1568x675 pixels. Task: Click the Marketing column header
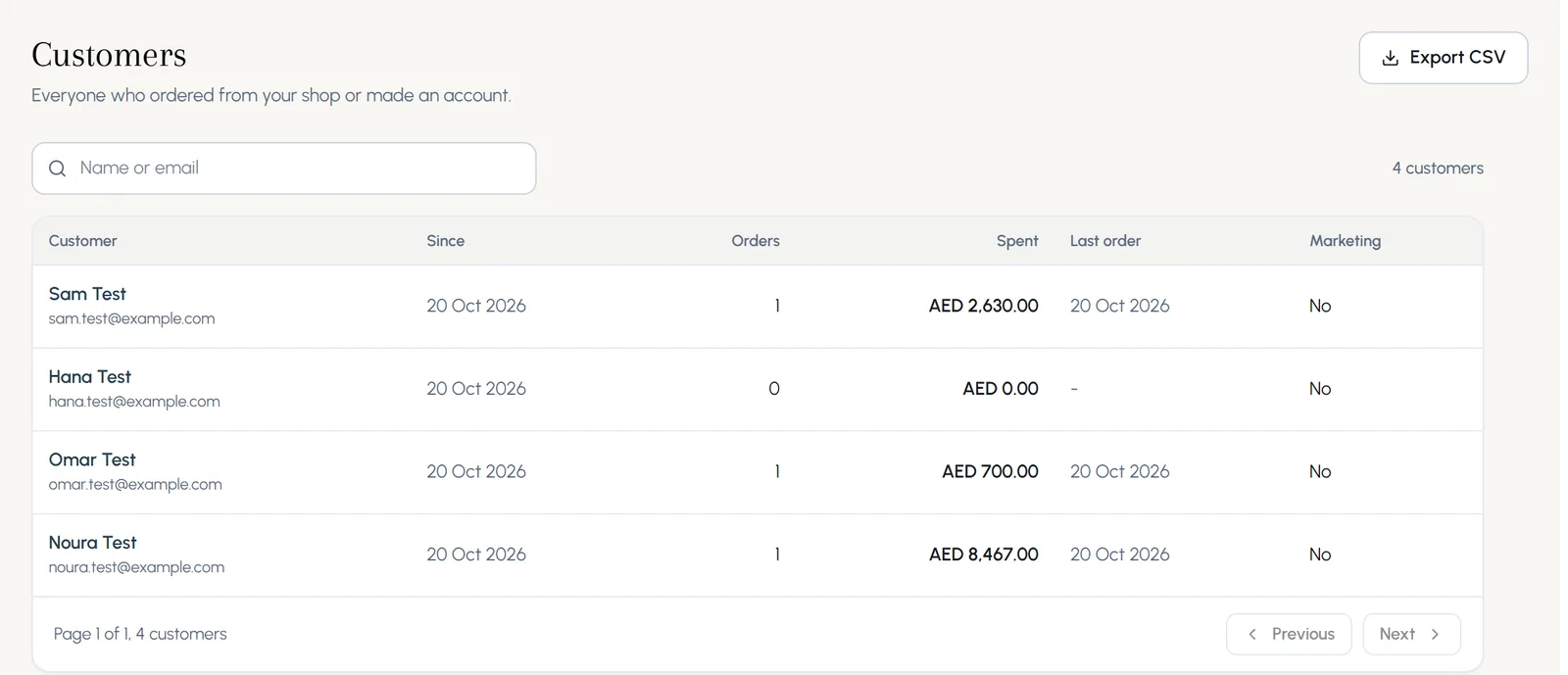[1346, 241]
